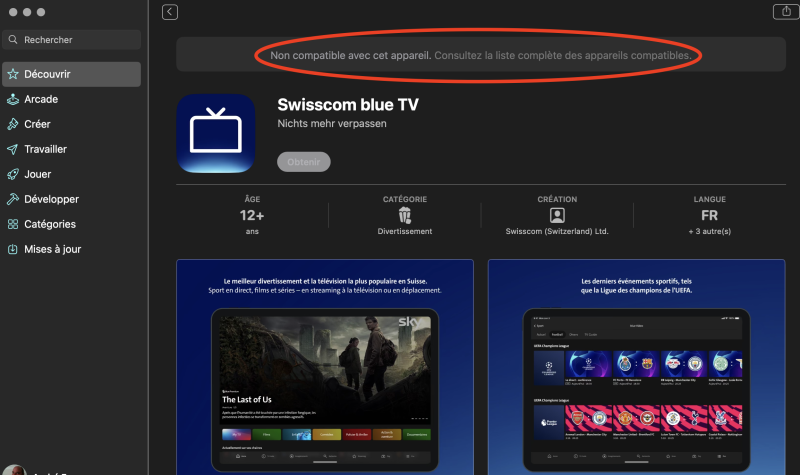Open The Last of Us screenshot

point(325,367)
